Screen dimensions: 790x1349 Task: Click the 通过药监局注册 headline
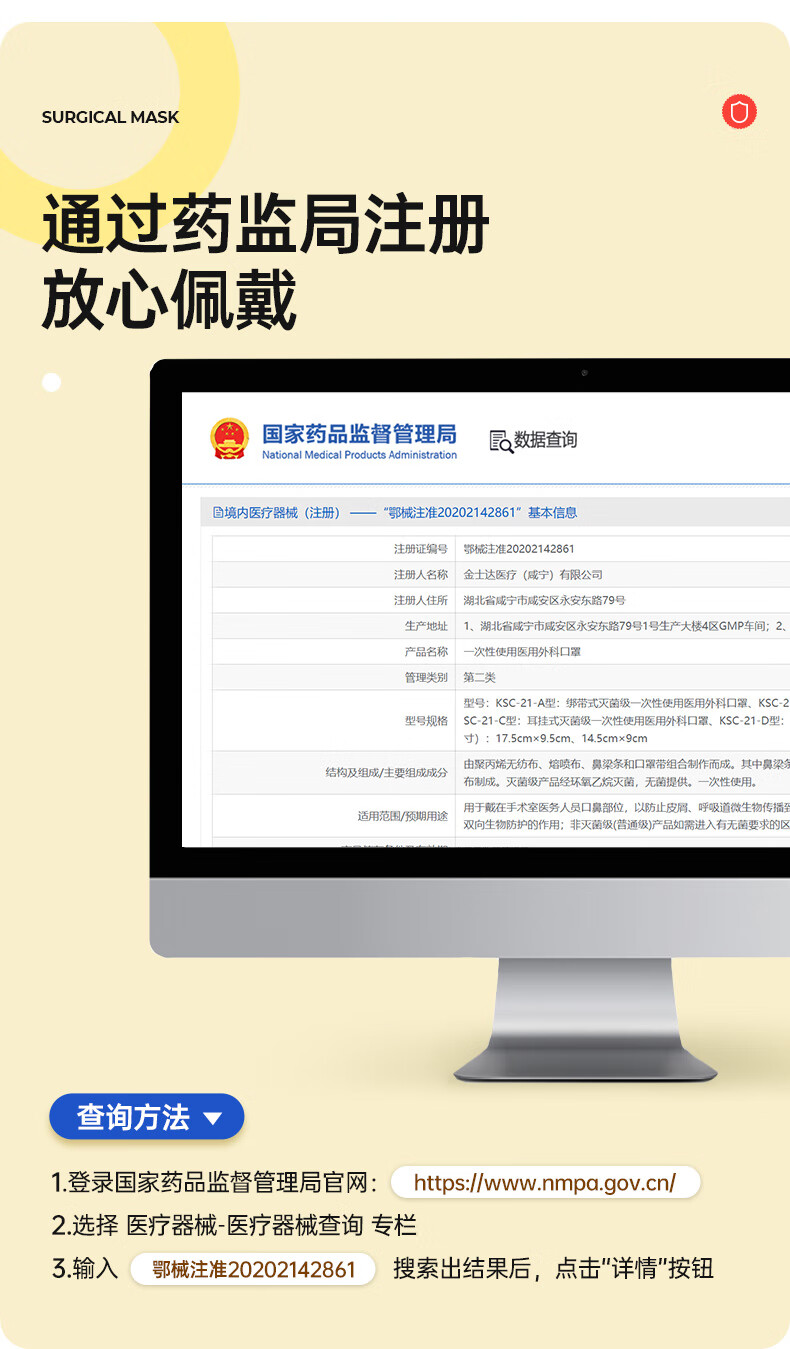click(x=265, y=223)
